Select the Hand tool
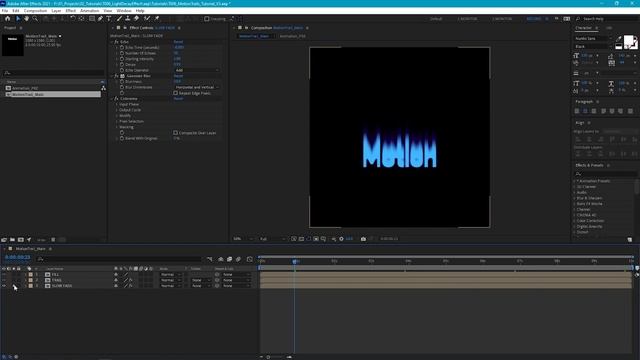The image size is (640, 360). [27, 19]
